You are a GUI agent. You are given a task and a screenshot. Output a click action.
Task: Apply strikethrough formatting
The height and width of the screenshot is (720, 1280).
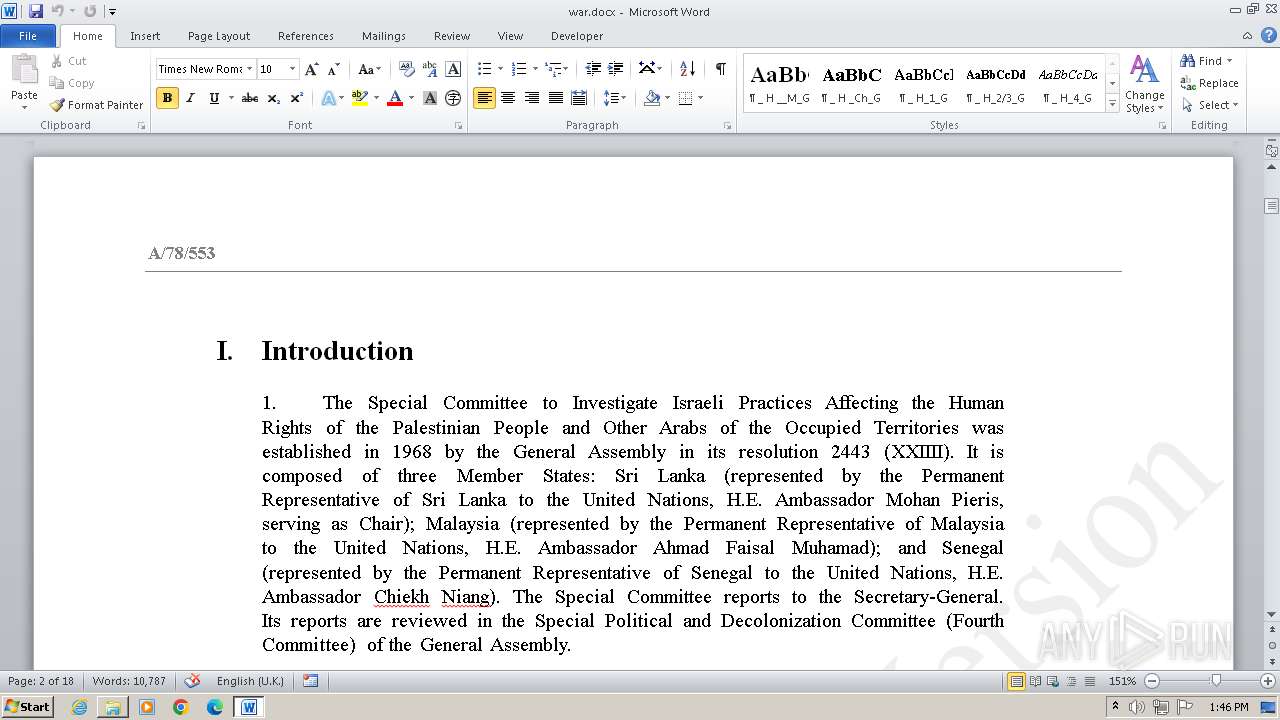click(x=250, y=98)
